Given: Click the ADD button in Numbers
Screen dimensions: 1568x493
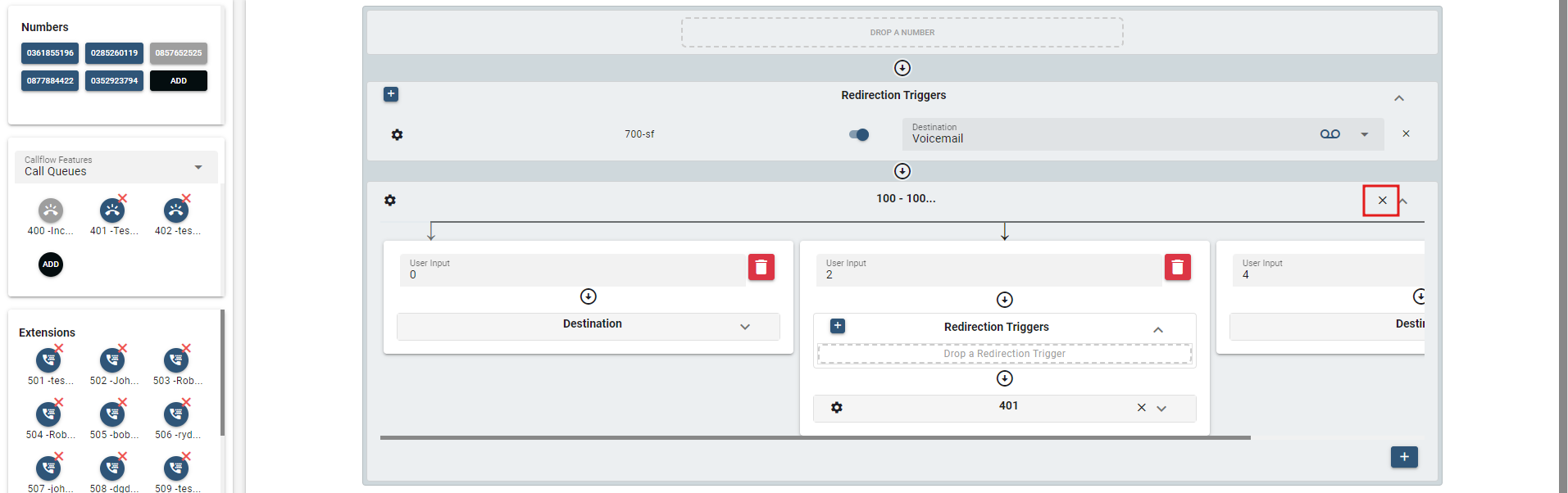Looking at the screenshot, I should click(178, 81).
